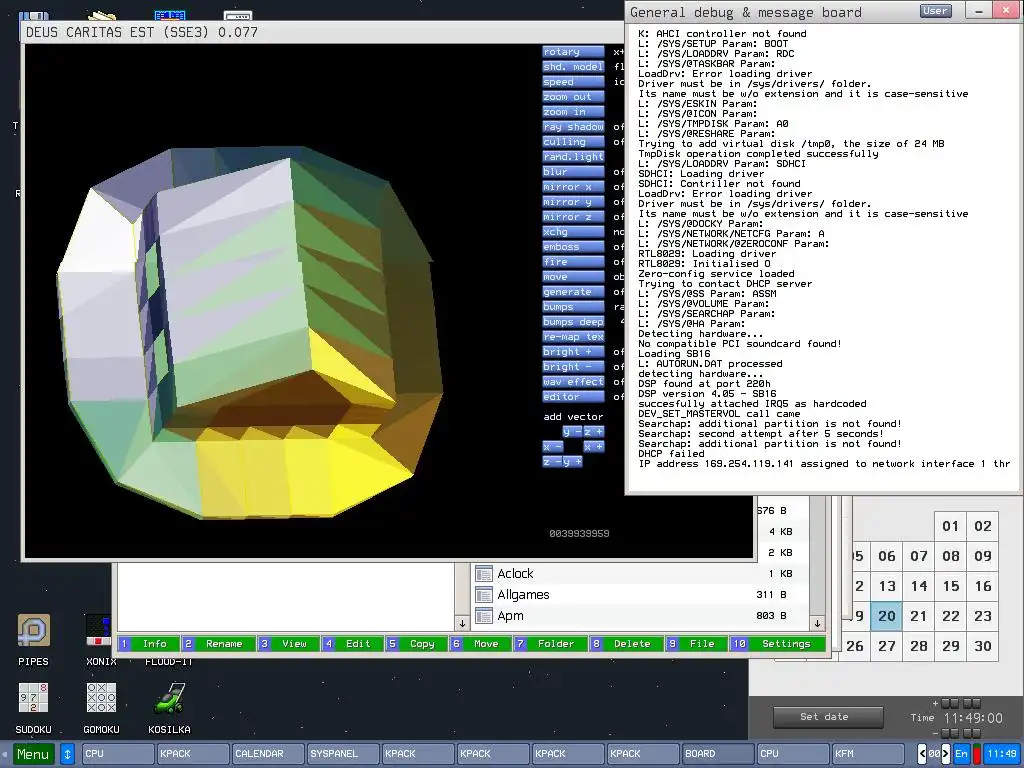This screenshot has height=768, width=1024.
Task: Switch to KFM taskbar item
Action: coord(867,754)
